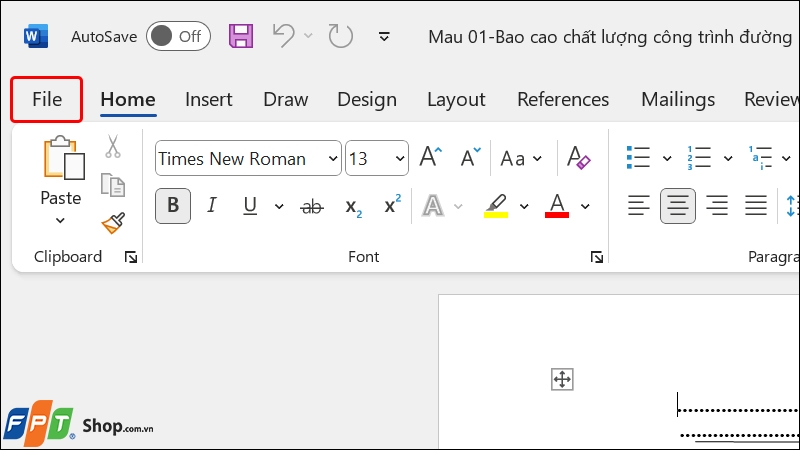Apply yellow text highlight color
The width and height of the screenshot is (800, 450).
point(495,206)
